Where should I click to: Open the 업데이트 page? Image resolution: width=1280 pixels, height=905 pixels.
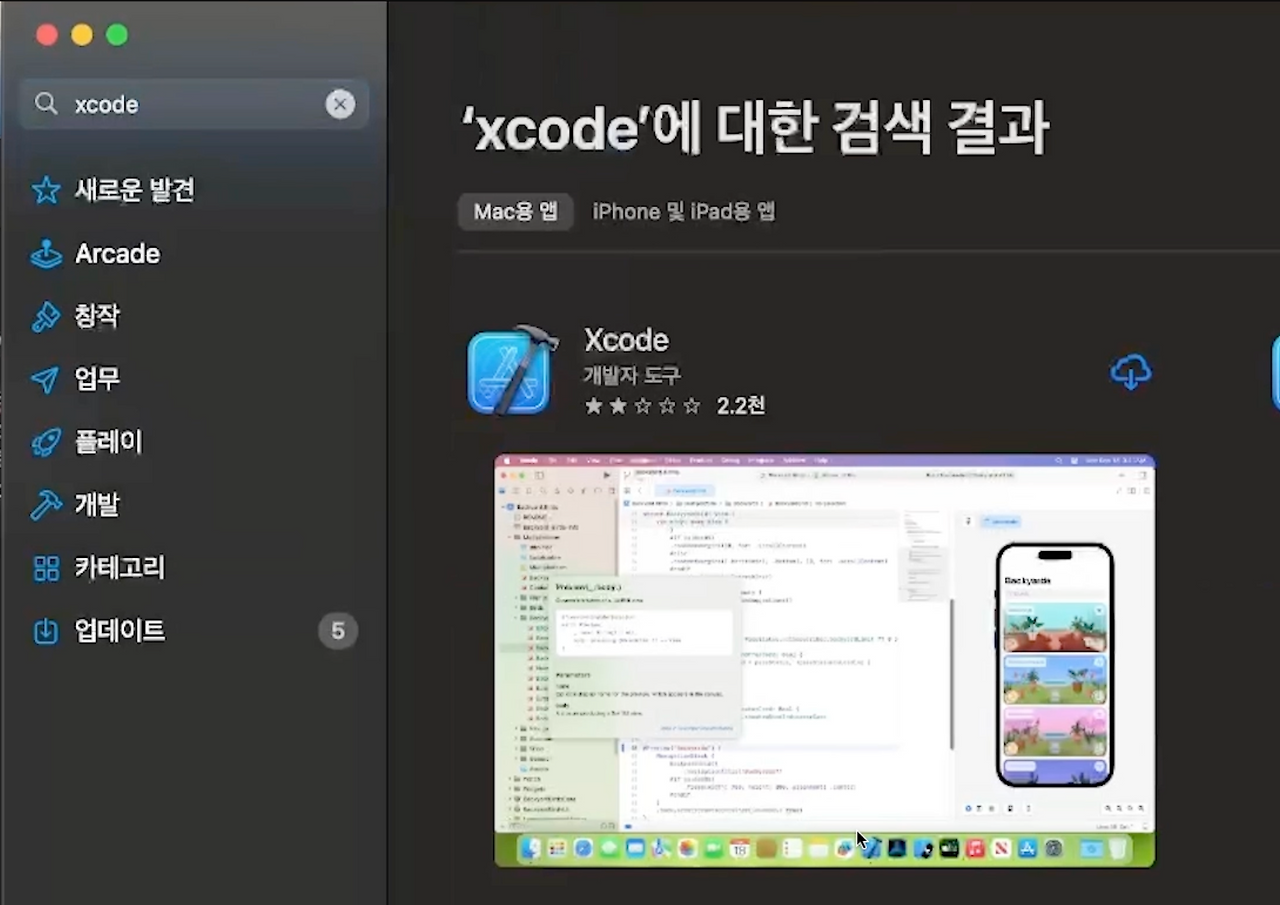[x=119, y=631]
